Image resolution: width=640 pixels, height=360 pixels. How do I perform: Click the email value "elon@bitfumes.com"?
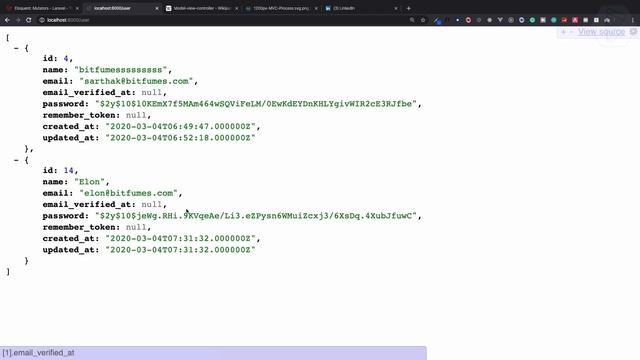click(129, 193)
